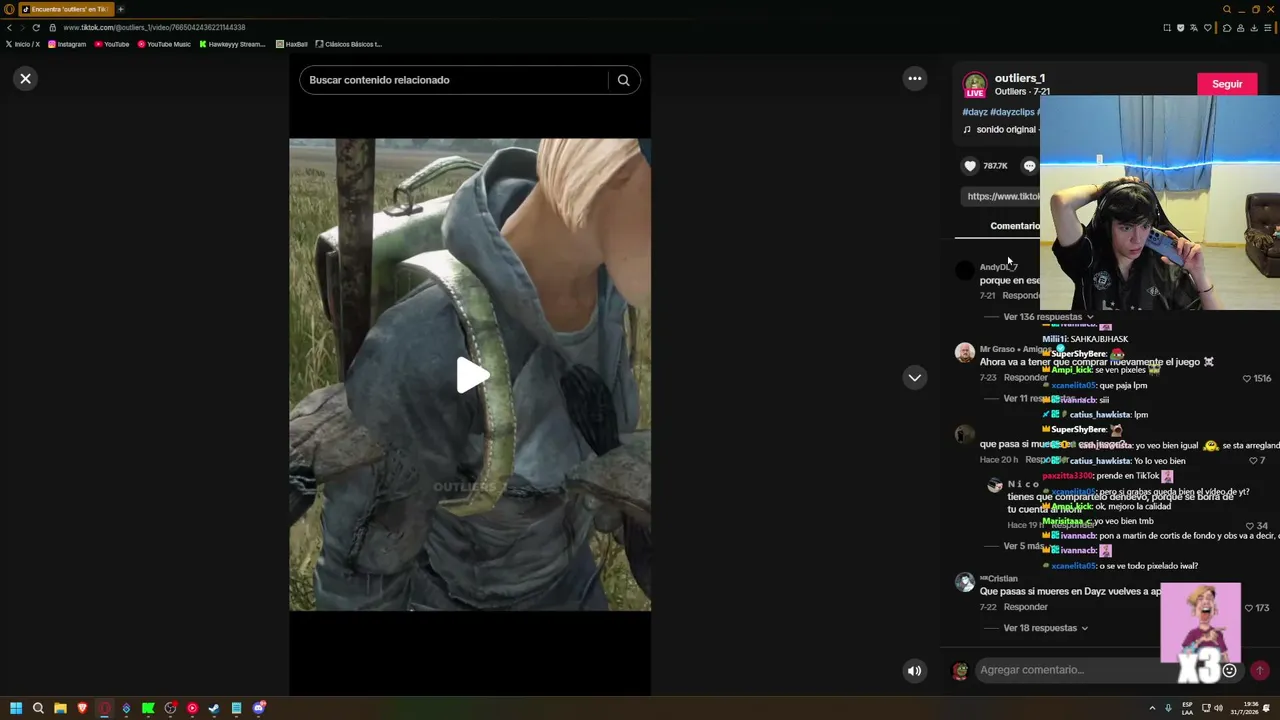Screen dimensions: 1280x720
Task: Open Windows taskbar search
Action: pos(38,708)
